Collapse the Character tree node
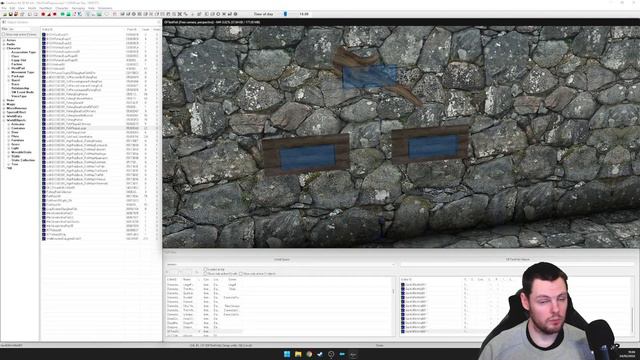Image resolution: width=640 pixels, height=360 pixels. 4,48
